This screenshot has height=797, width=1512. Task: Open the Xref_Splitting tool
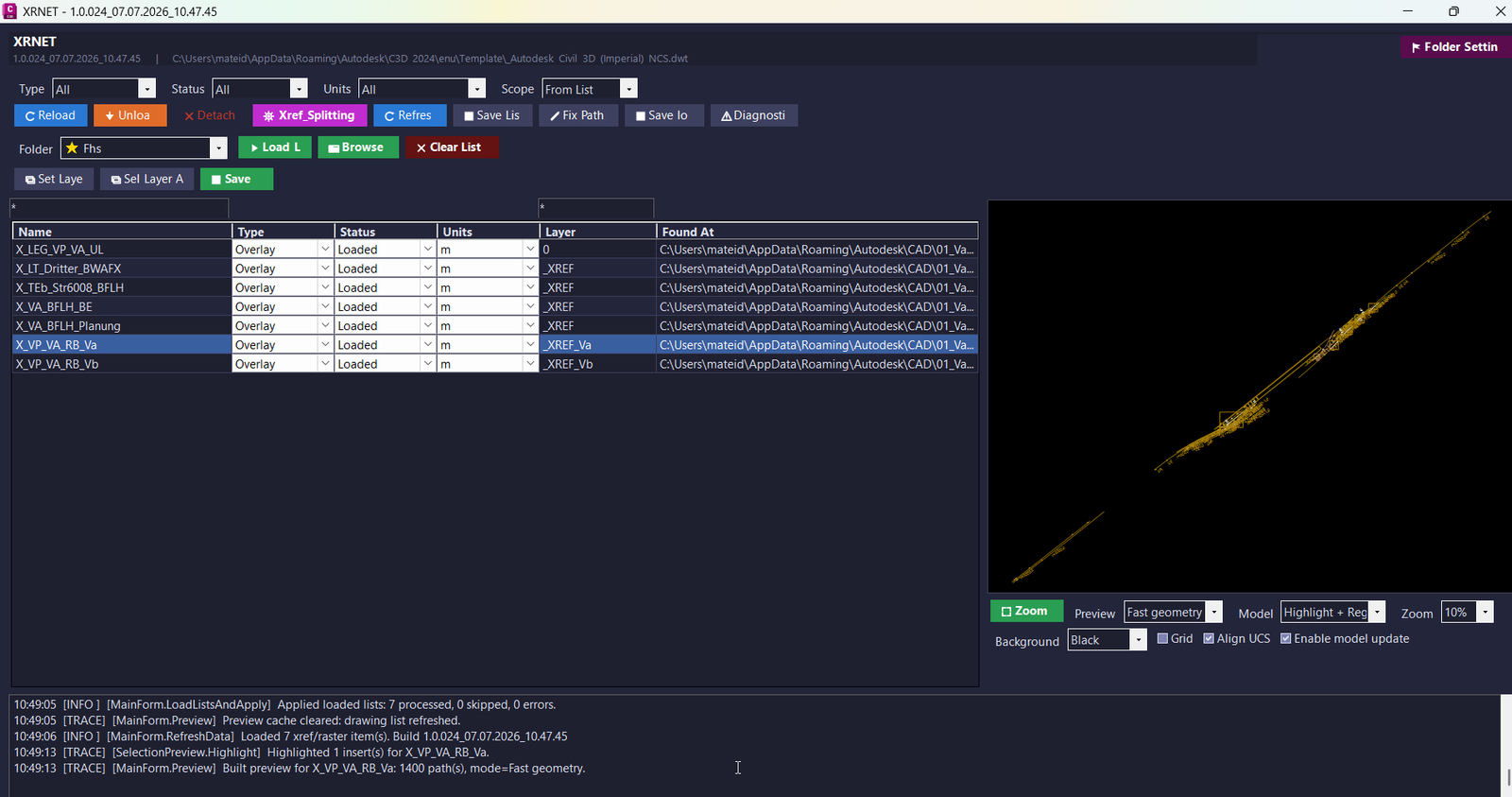309,115
